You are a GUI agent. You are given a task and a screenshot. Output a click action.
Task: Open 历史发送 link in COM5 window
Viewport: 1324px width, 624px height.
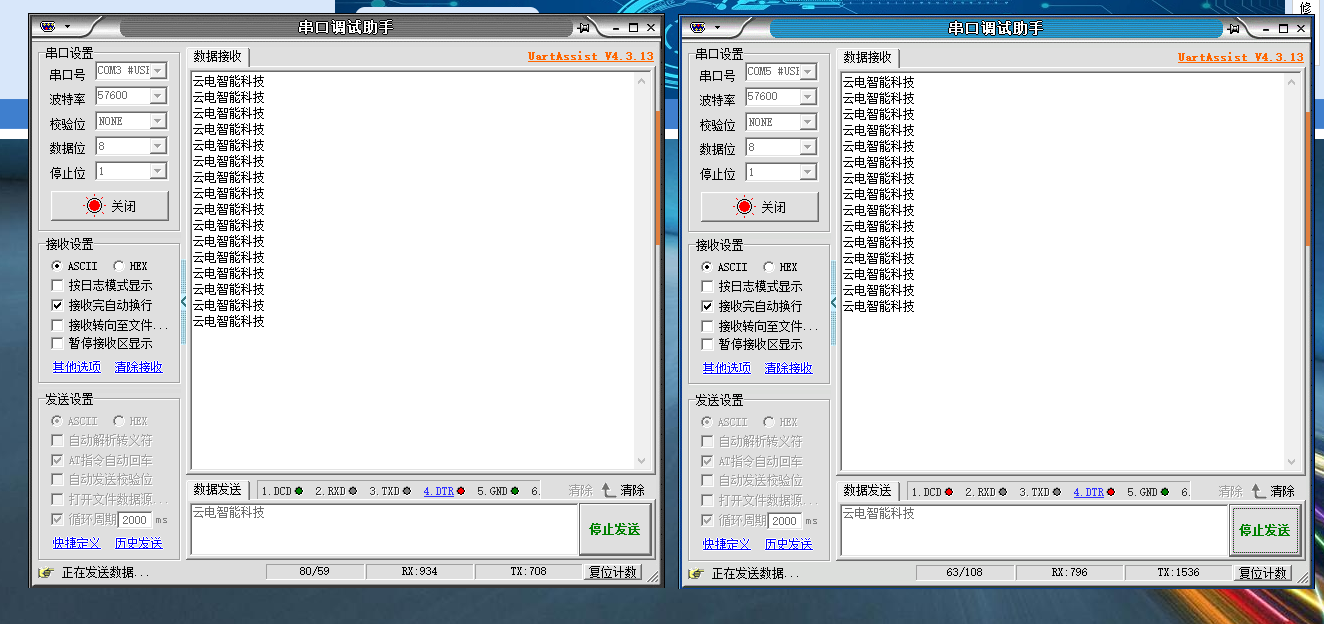point(789,544)
